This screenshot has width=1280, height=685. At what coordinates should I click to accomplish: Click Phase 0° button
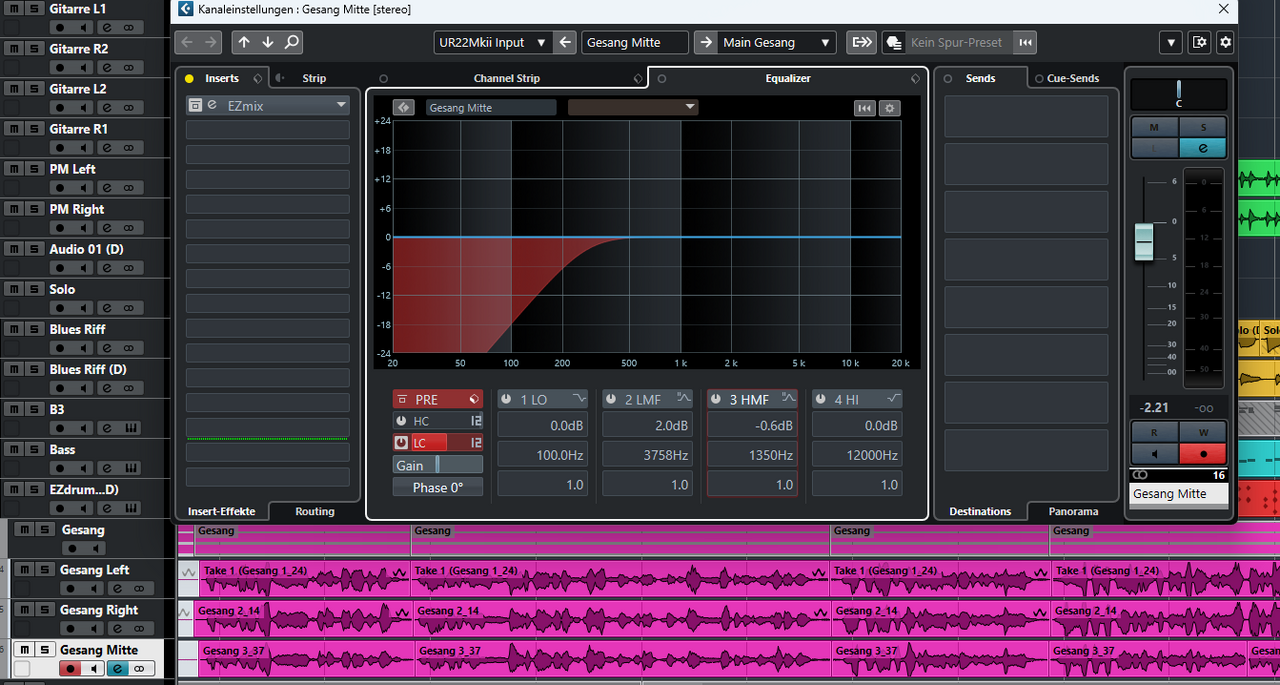pos(438,487)
